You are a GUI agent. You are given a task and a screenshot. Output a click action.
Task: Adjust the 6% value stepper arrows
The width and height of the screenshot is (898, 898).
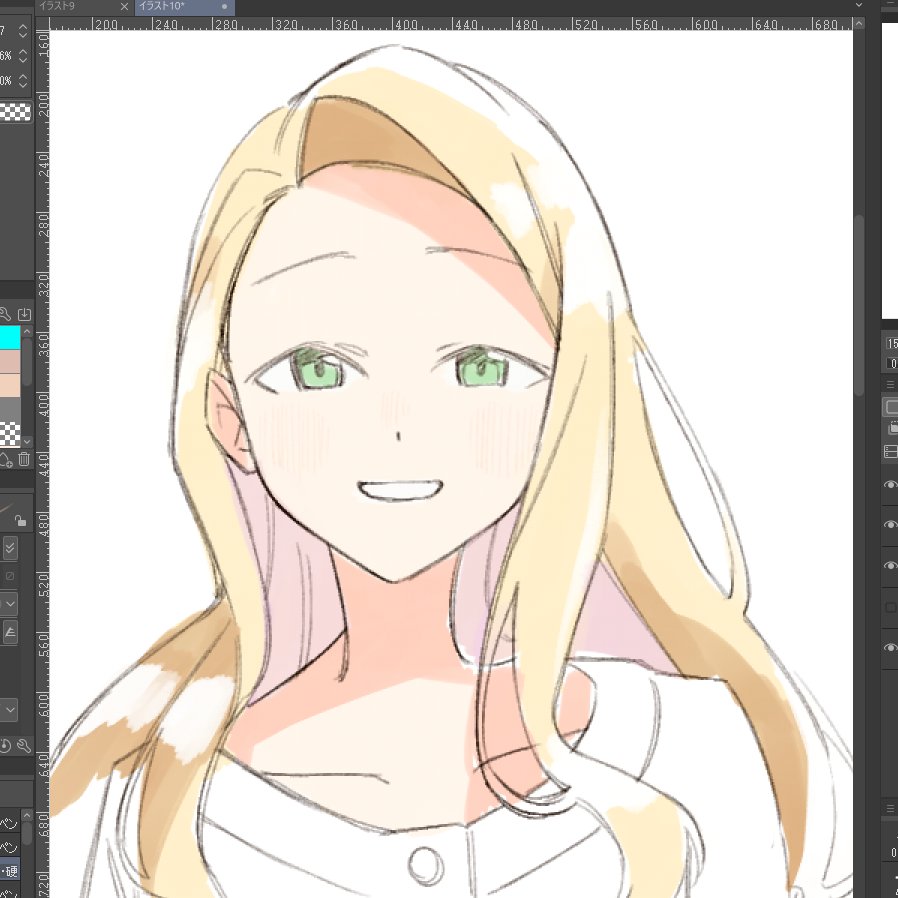pos(22,56)
